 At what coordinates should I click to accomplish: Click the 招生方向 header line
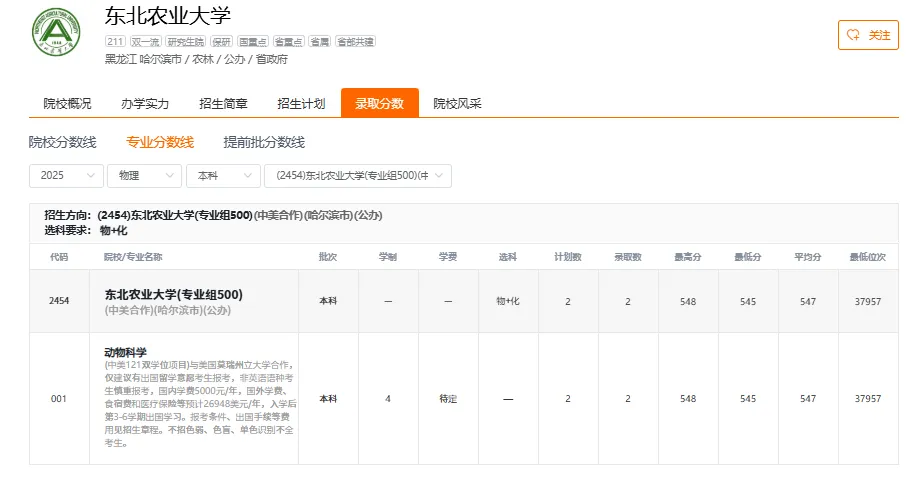[x=213, y=215]
